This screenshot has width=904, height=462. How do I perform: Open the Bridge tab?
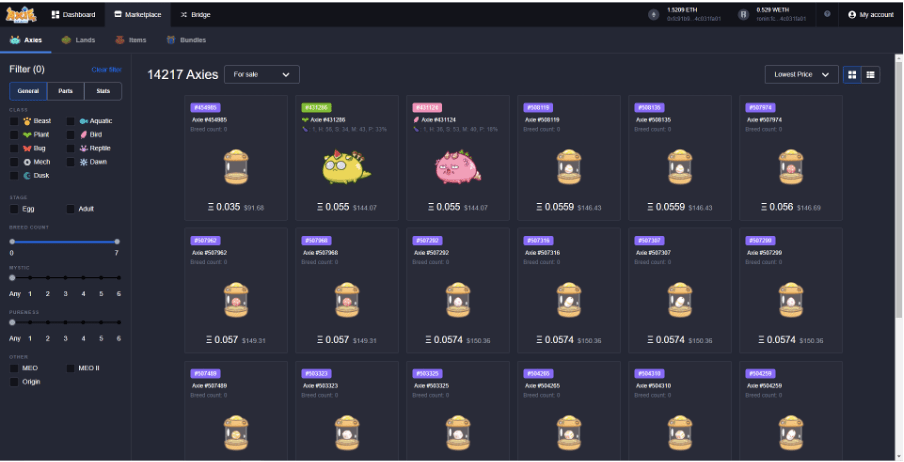195,14
